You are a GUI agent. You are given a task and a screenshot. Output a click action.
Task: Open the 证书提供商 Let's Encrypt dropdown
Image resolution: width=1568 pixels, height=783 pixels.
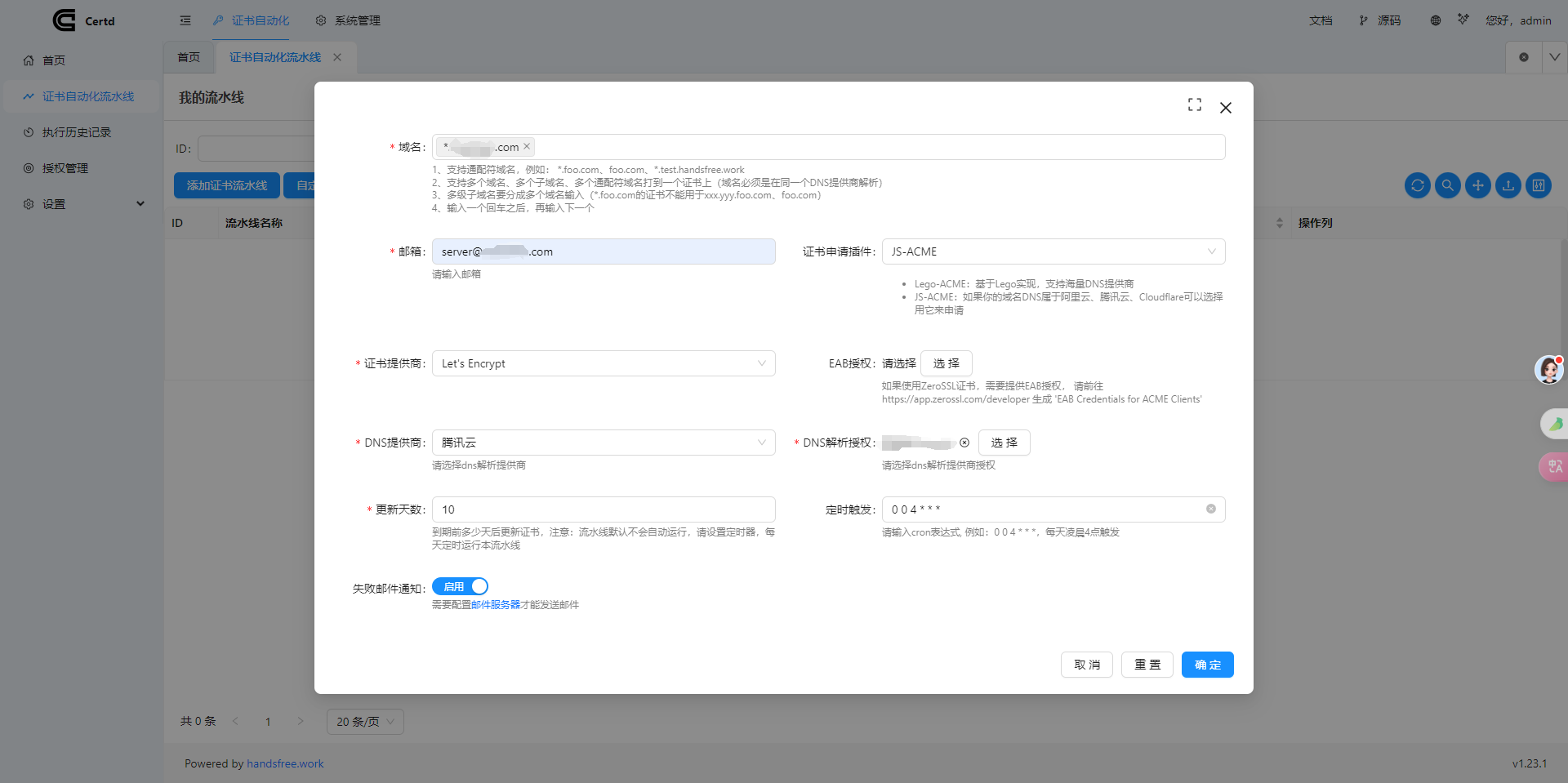[x=604, y=363]
